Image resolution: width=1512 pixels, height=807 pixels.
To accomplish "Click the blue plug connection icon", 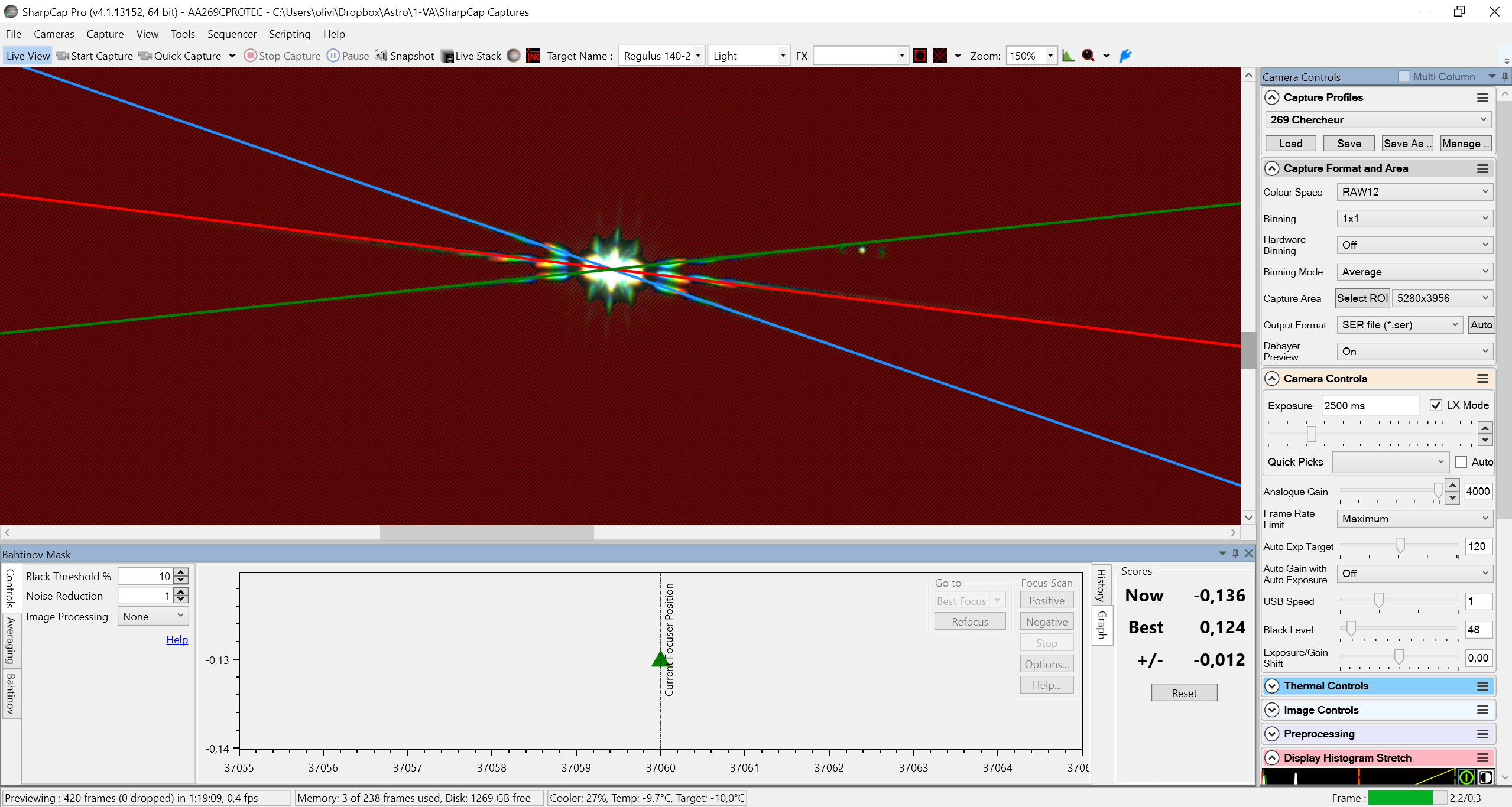I will pos(1125,56).
